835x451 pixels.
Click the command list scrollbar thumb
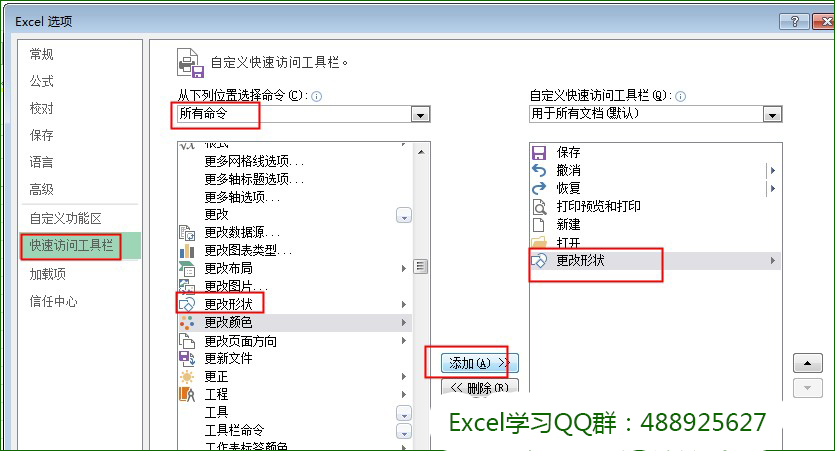pyautogui.click(x=421, y=266)
